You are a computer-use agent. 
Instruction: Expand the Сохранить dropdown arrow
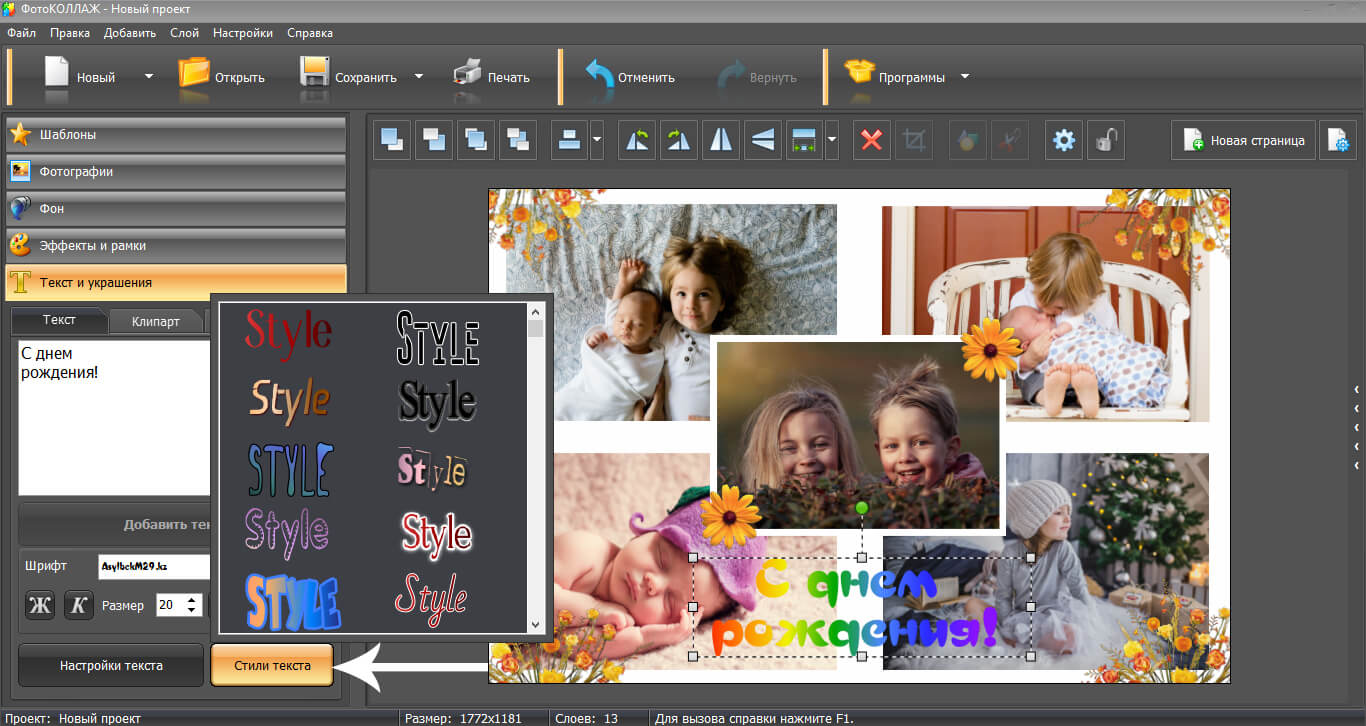coord(419,76)
